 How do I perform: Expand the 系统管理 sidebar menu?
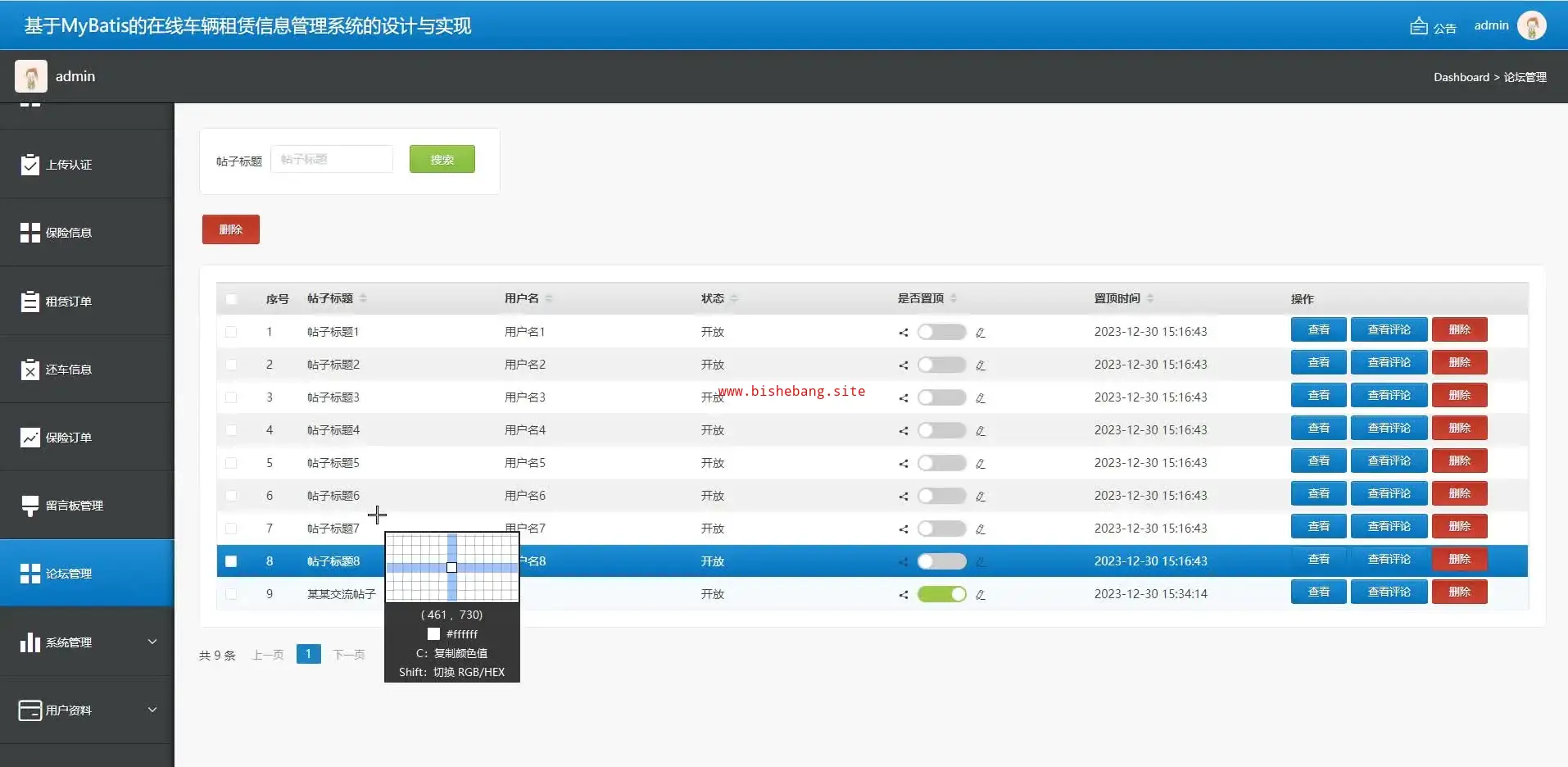click(152, 642)
